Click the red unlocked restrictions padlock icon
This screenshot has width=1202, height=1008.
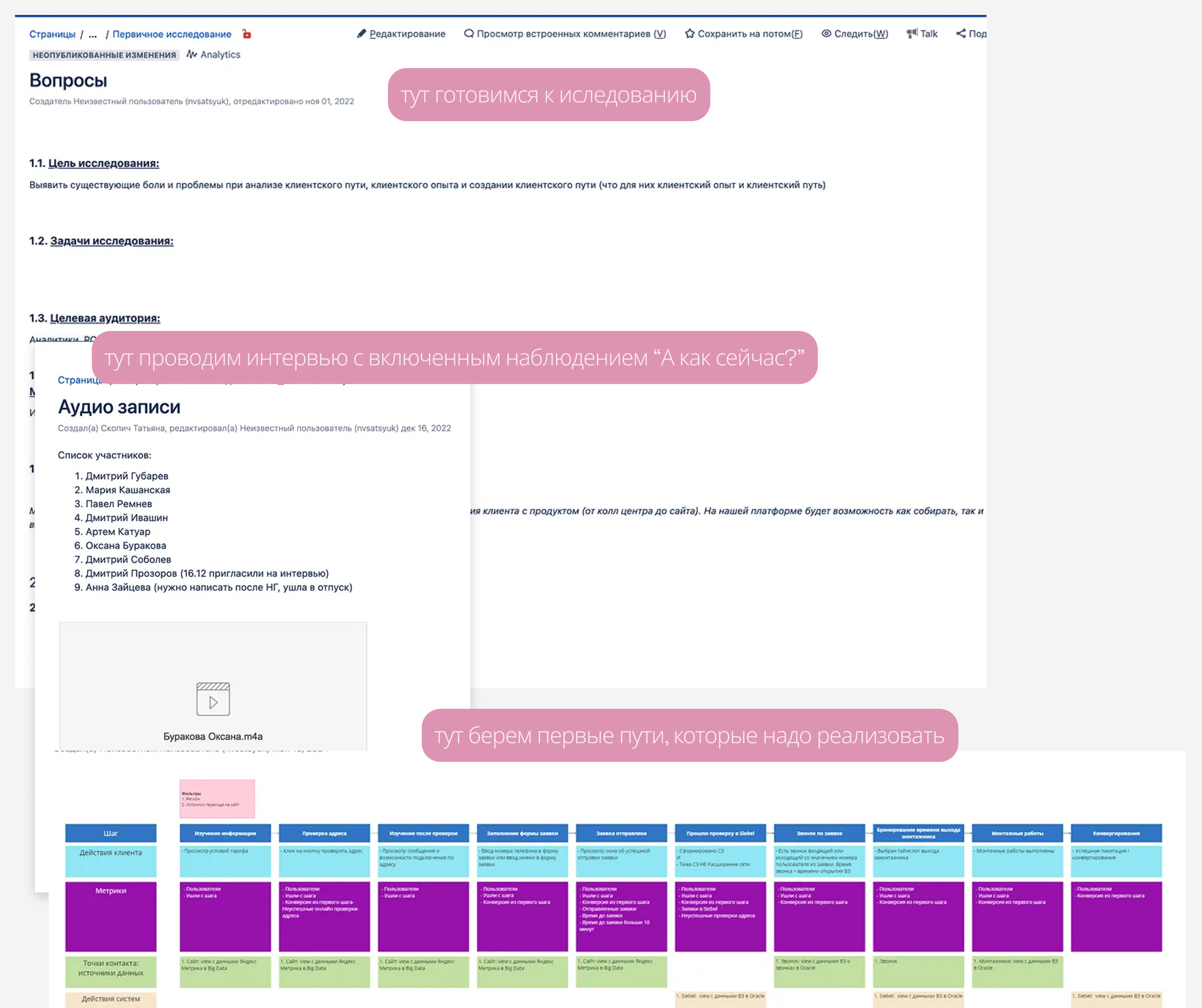click(x=247, y=34)
